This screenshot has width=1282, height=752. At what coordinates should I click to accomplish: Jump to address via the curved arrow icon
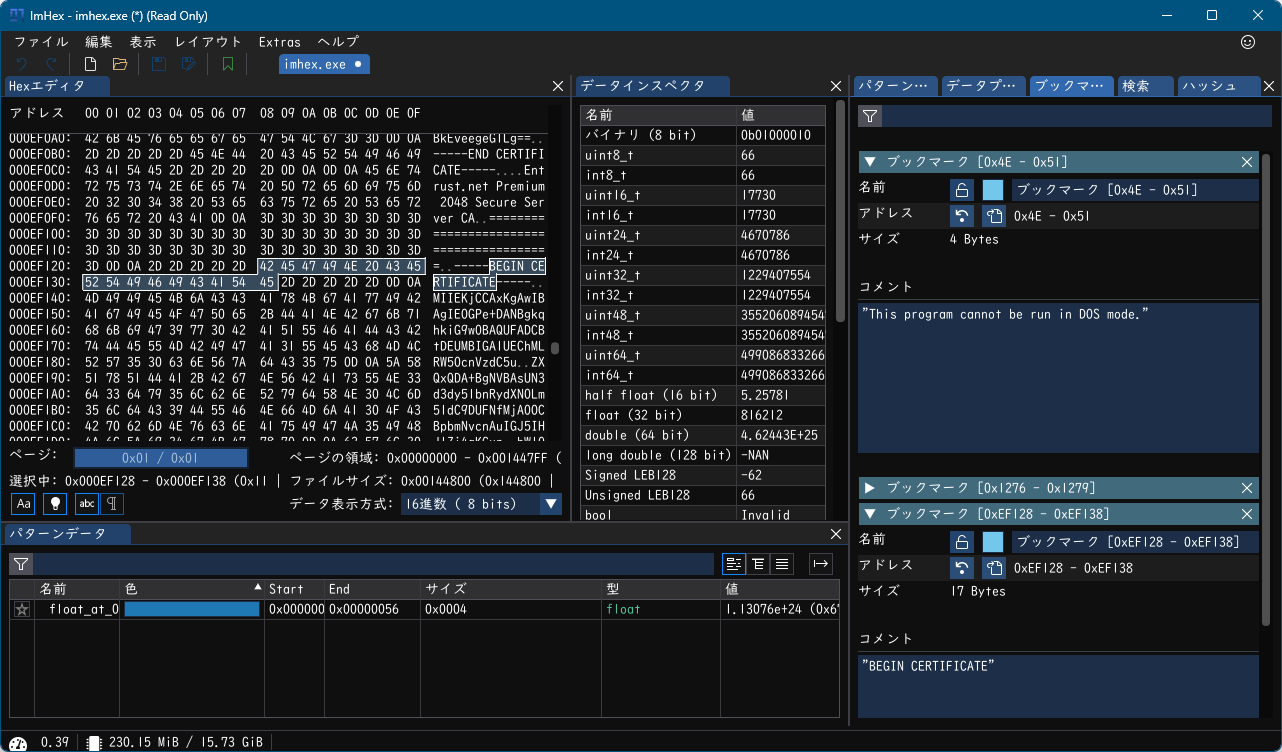(961, 215)
